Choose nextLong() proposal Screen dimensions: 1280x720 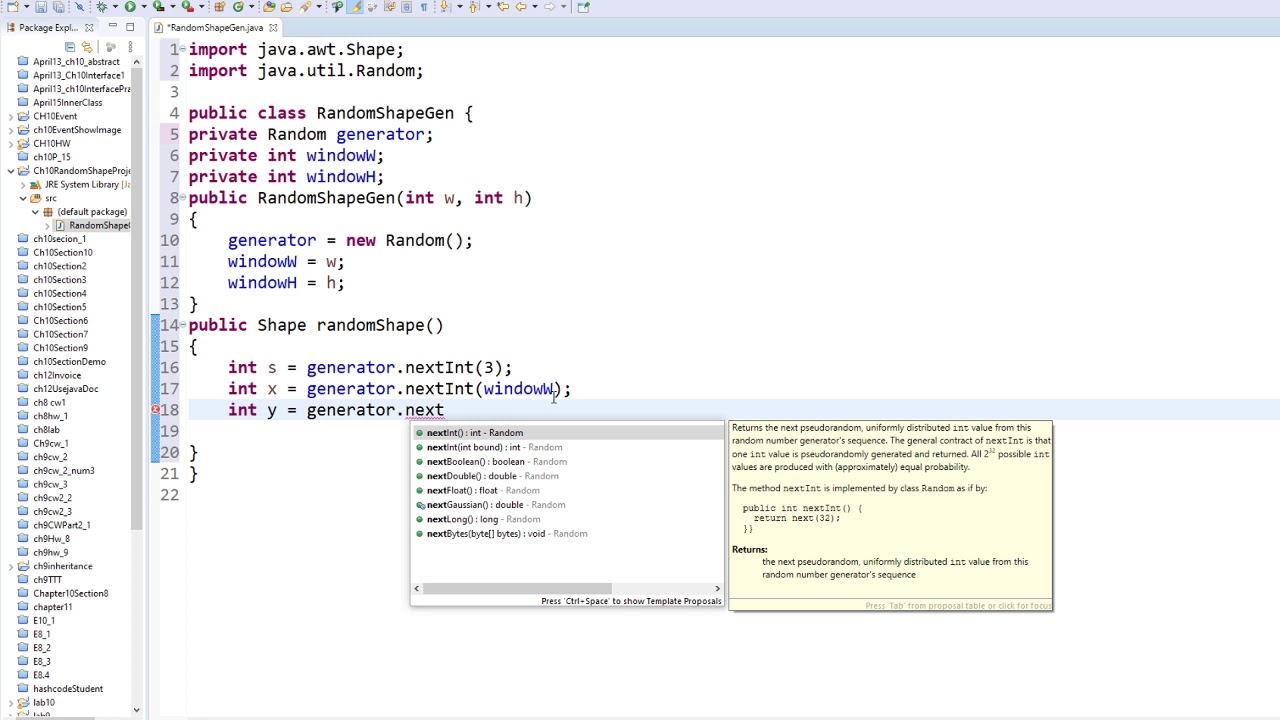coord(567,519)
